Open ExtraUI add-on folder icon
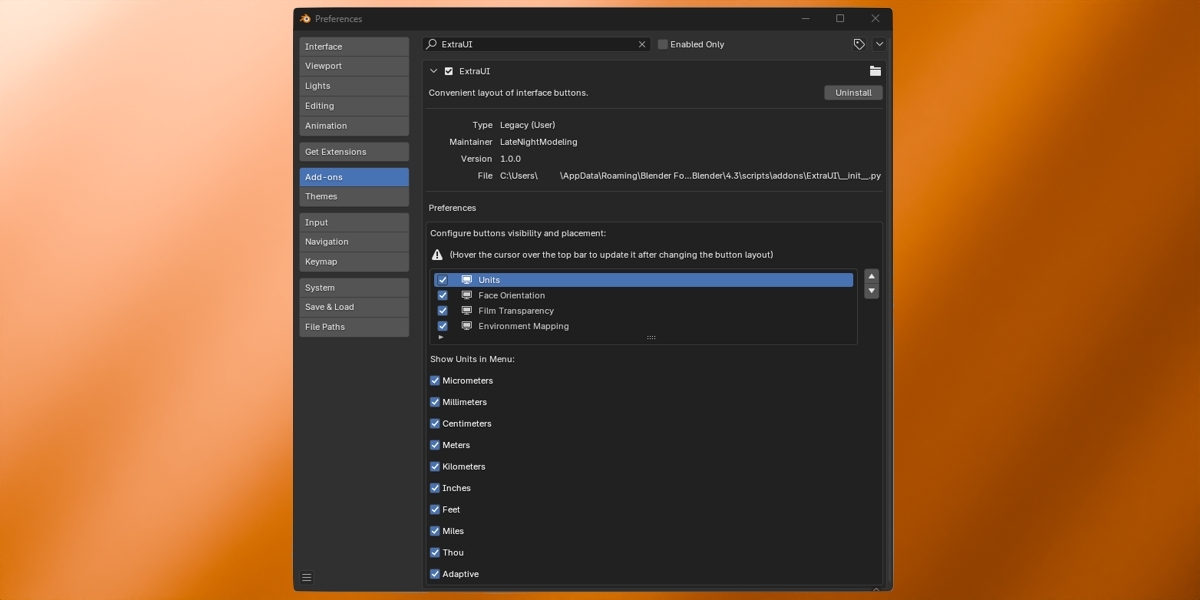1200x600 pixels. [875, 71]
